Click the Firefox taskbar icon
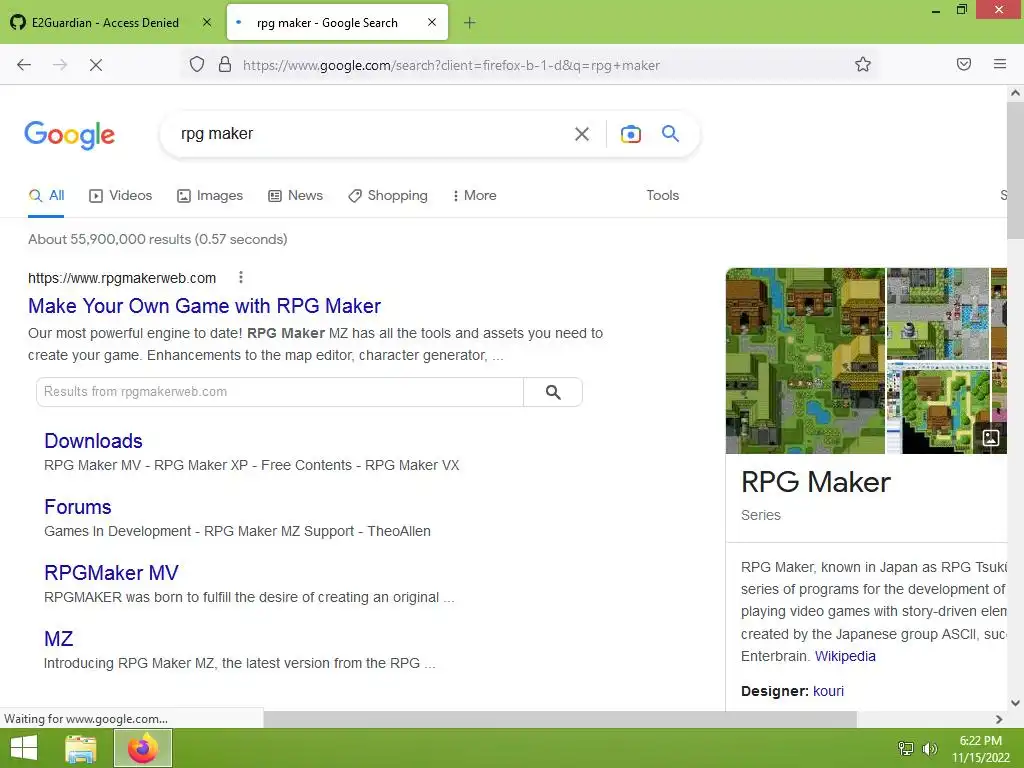This screenshot has width=1024, height=768. [143, 748]
